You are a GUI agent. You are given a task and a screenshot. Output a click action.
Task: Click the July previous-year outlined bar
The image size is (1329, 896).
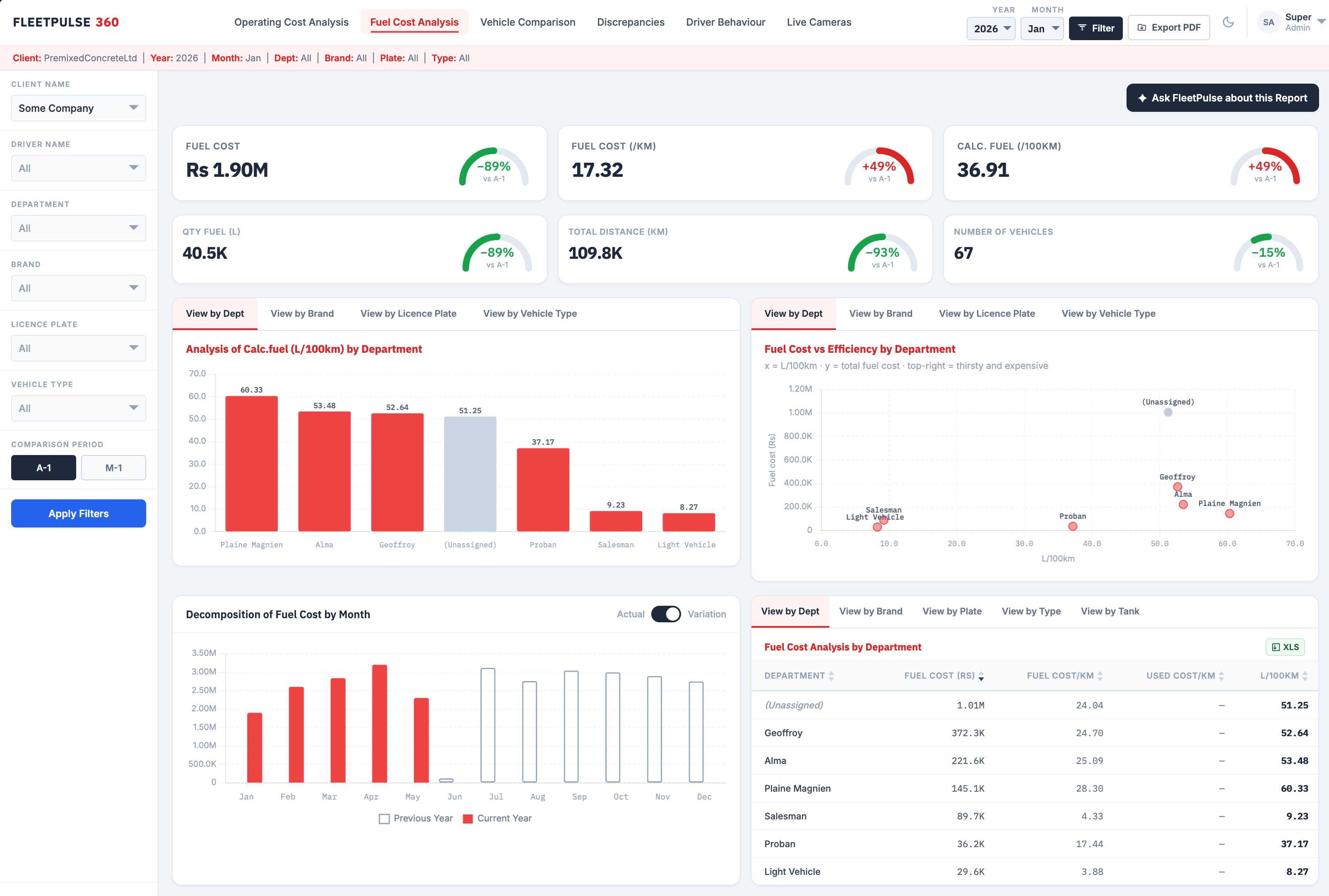487,725
